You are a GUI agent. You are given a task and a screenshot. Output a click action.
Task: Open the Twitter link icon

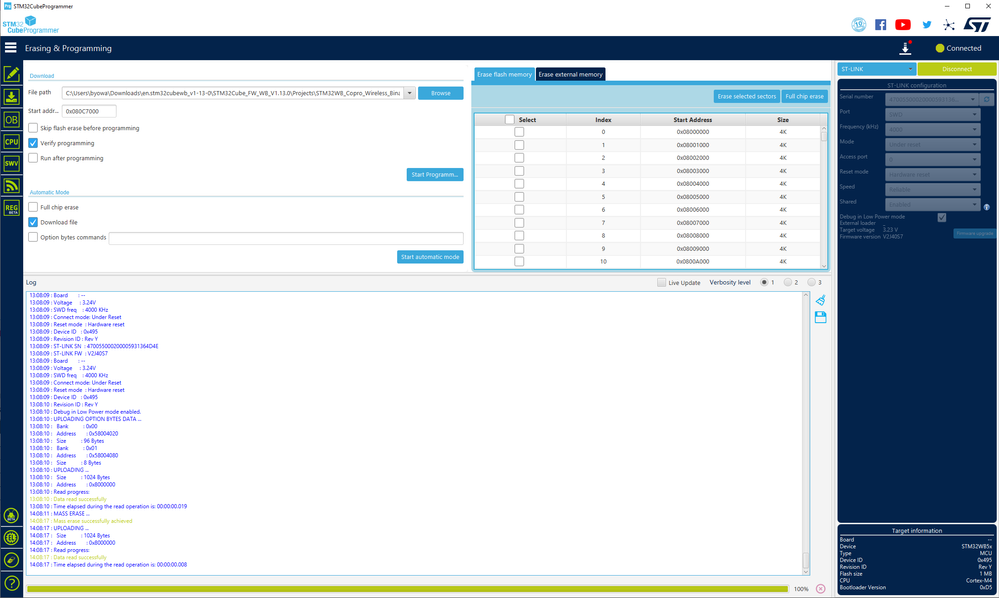(926, 25)
